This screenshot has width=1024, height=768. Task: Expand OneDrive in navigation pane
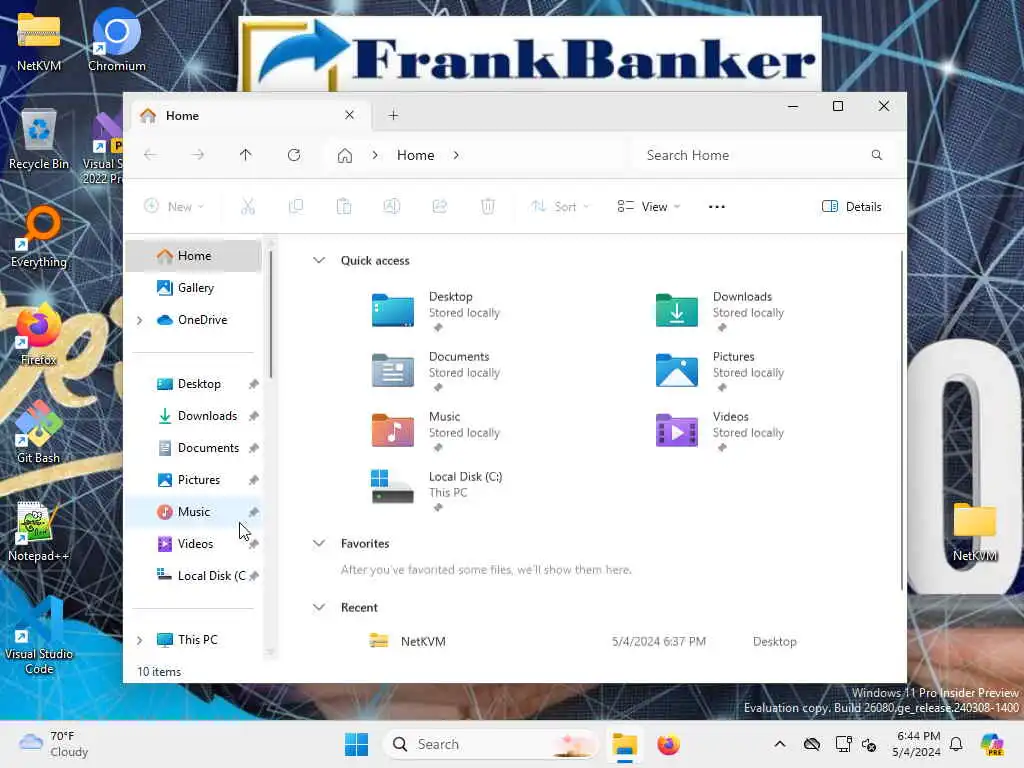(x=139, y=320)
